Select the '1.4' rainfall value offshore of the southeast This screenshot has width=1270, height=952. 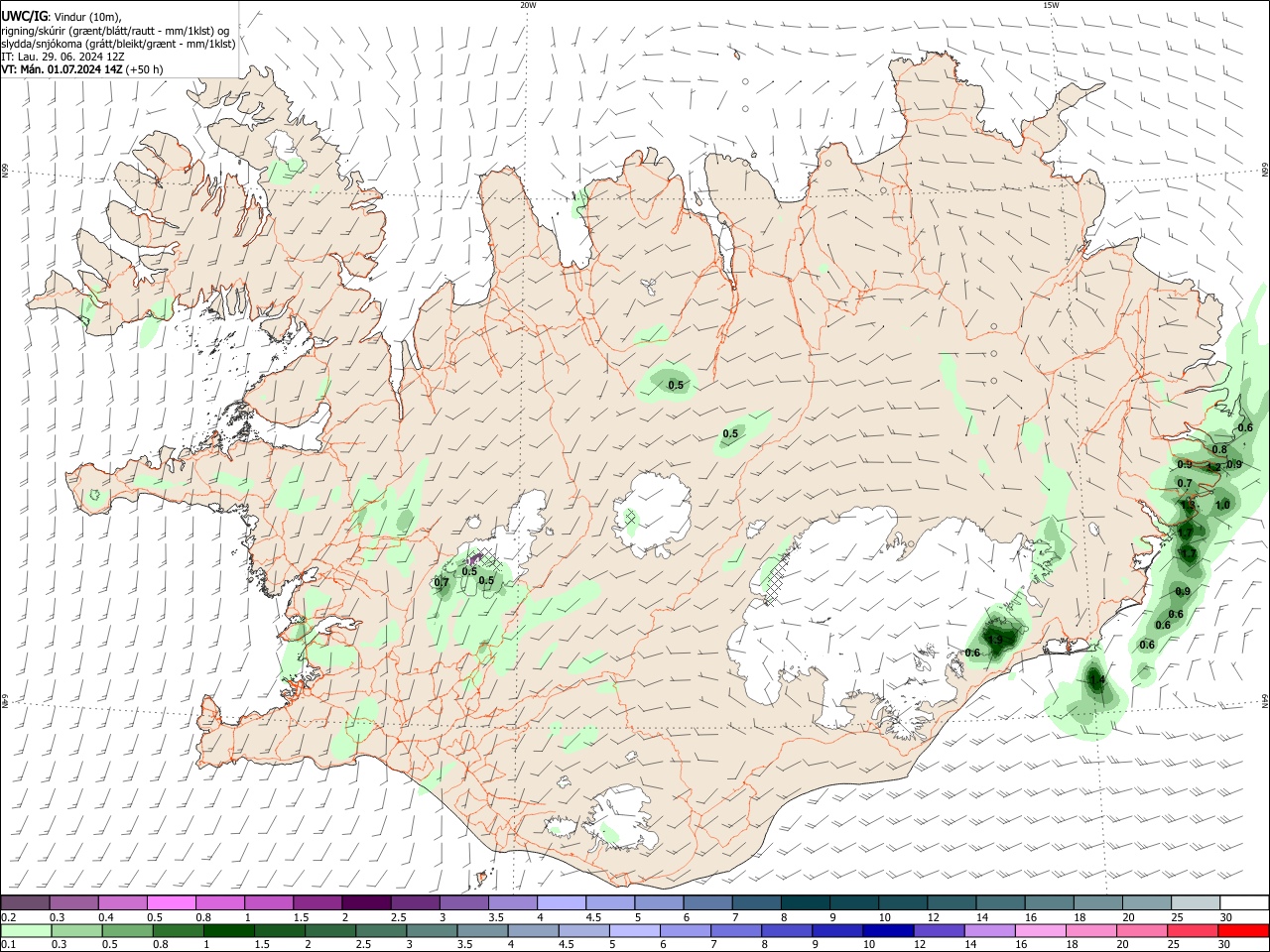1096,680
